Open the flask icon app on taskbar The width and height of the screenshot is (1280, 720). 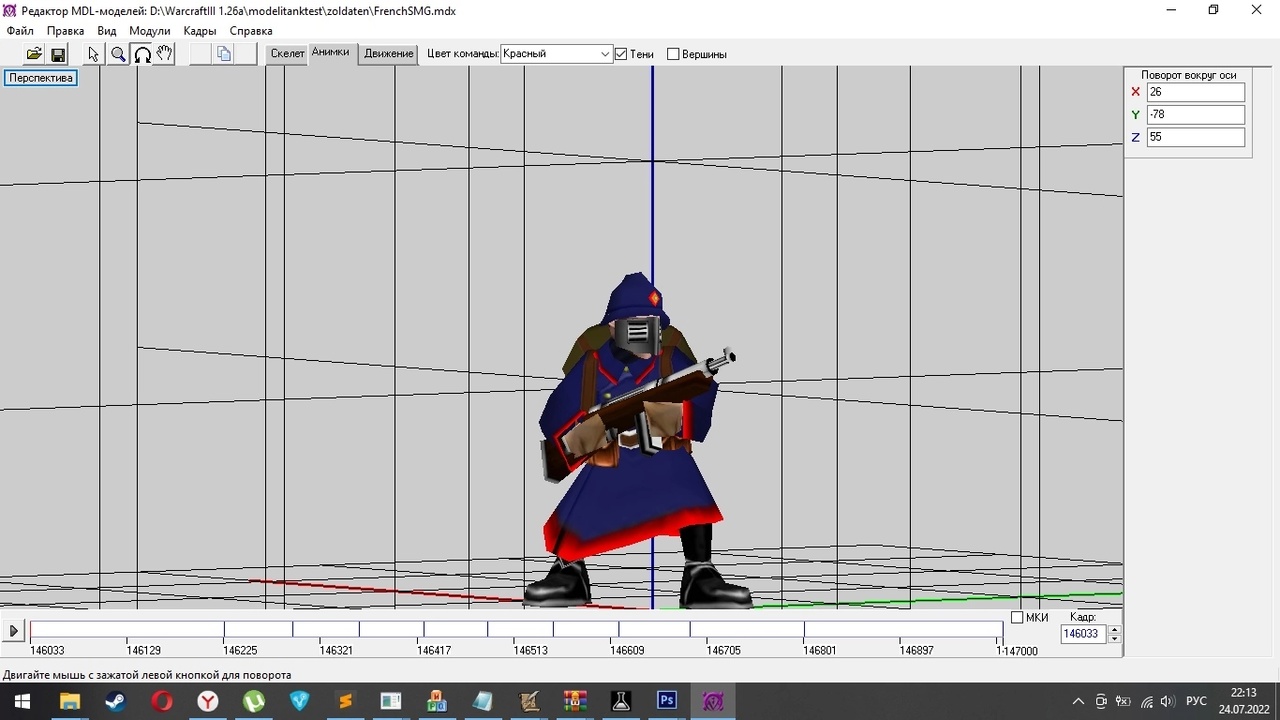(621, 701)
